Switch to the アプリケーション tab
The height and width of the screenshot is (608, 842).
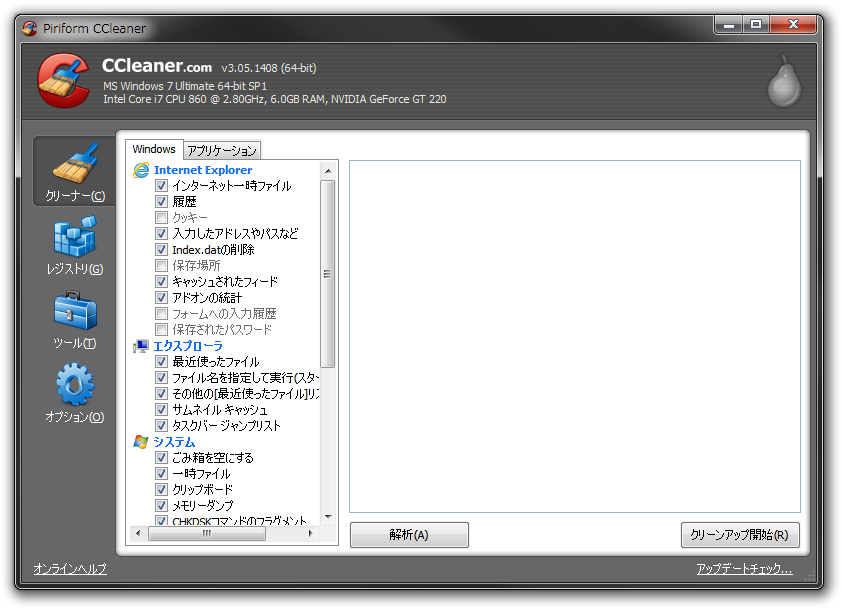point(222,151)
